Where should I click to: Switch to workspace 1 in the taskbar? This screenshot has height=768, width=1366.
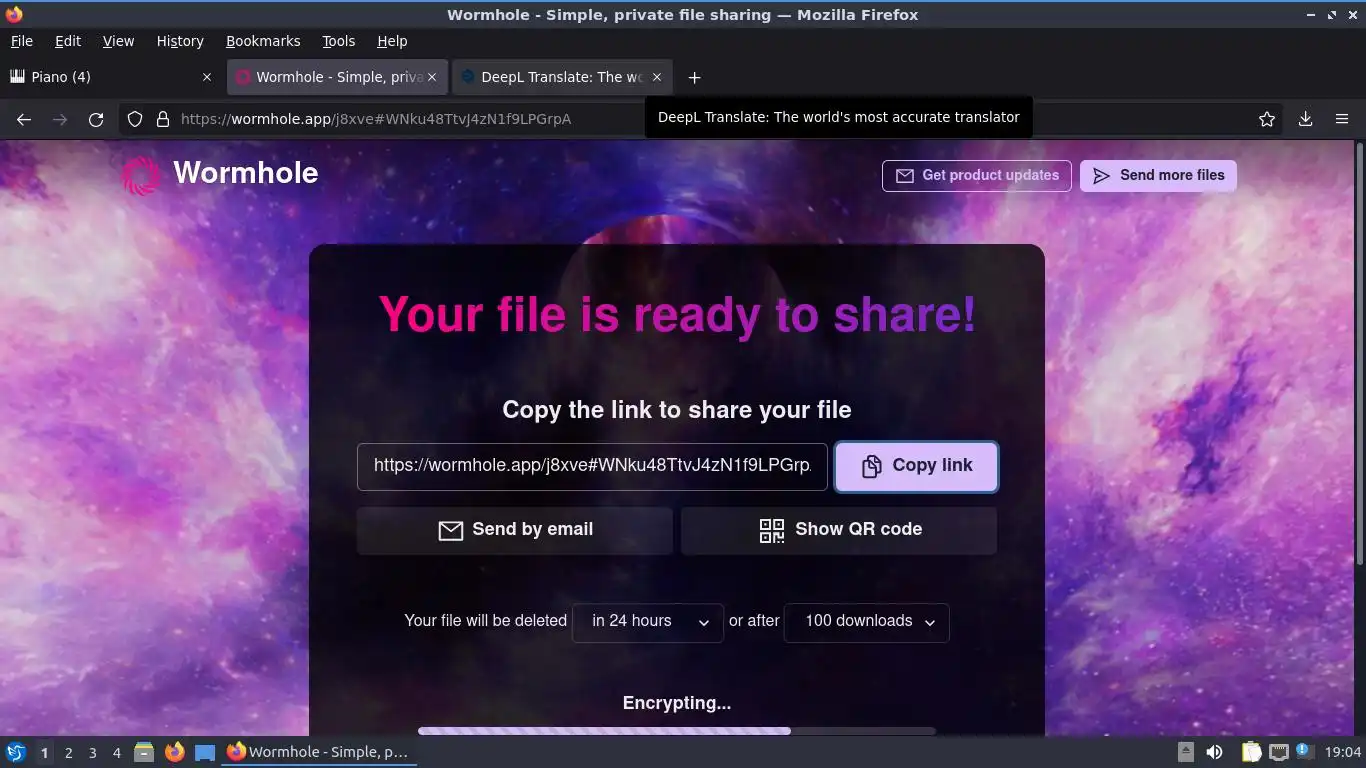coord(44,752)
